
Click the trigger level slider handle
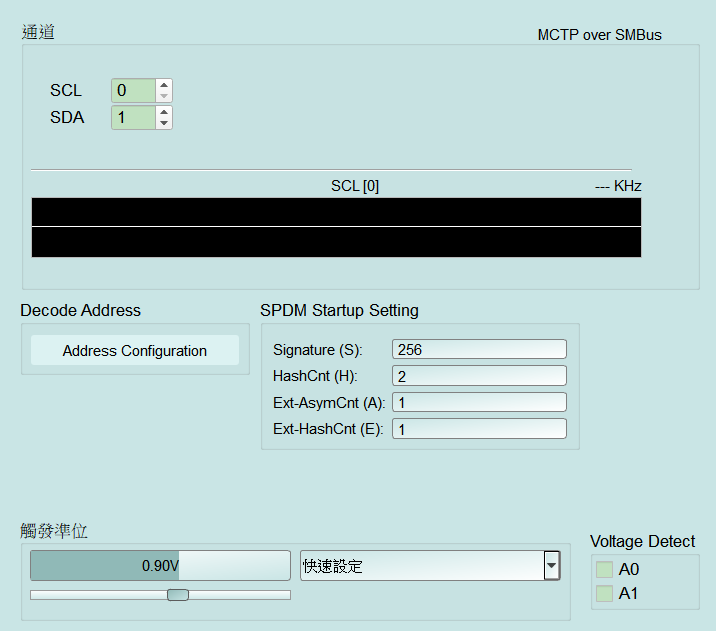click(178, 595)
